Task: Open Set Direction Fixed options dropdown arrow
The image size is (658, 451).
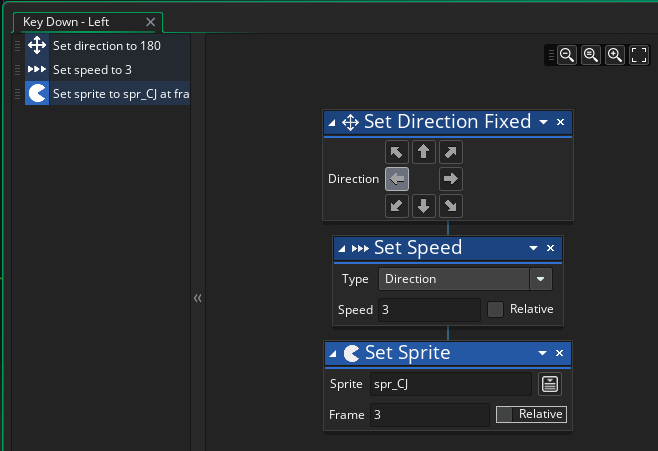Action: pyautogui.click(x=543, y=122)
